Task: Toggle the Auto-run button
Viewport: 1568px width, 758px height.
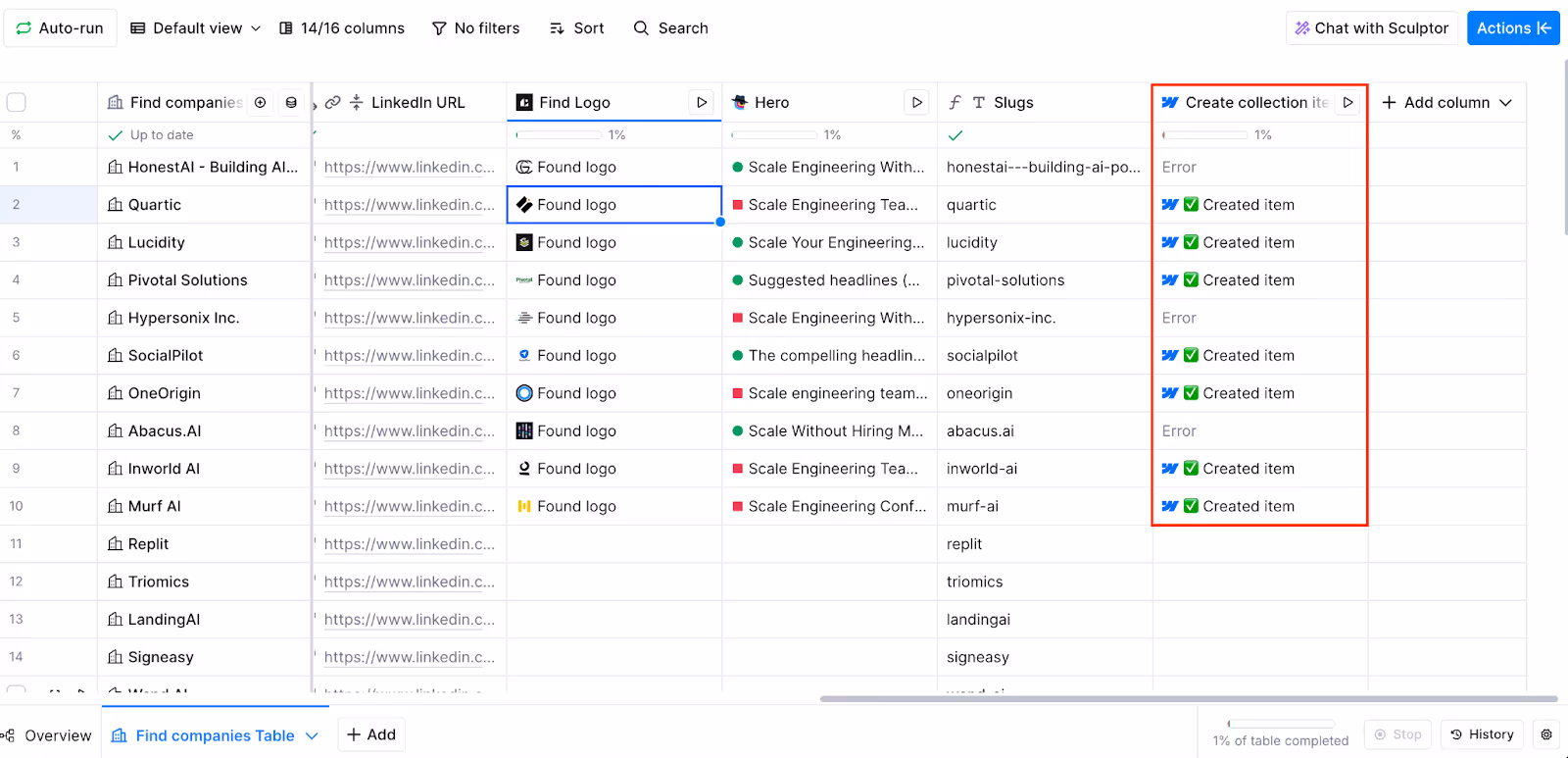Action: [60, 28]
